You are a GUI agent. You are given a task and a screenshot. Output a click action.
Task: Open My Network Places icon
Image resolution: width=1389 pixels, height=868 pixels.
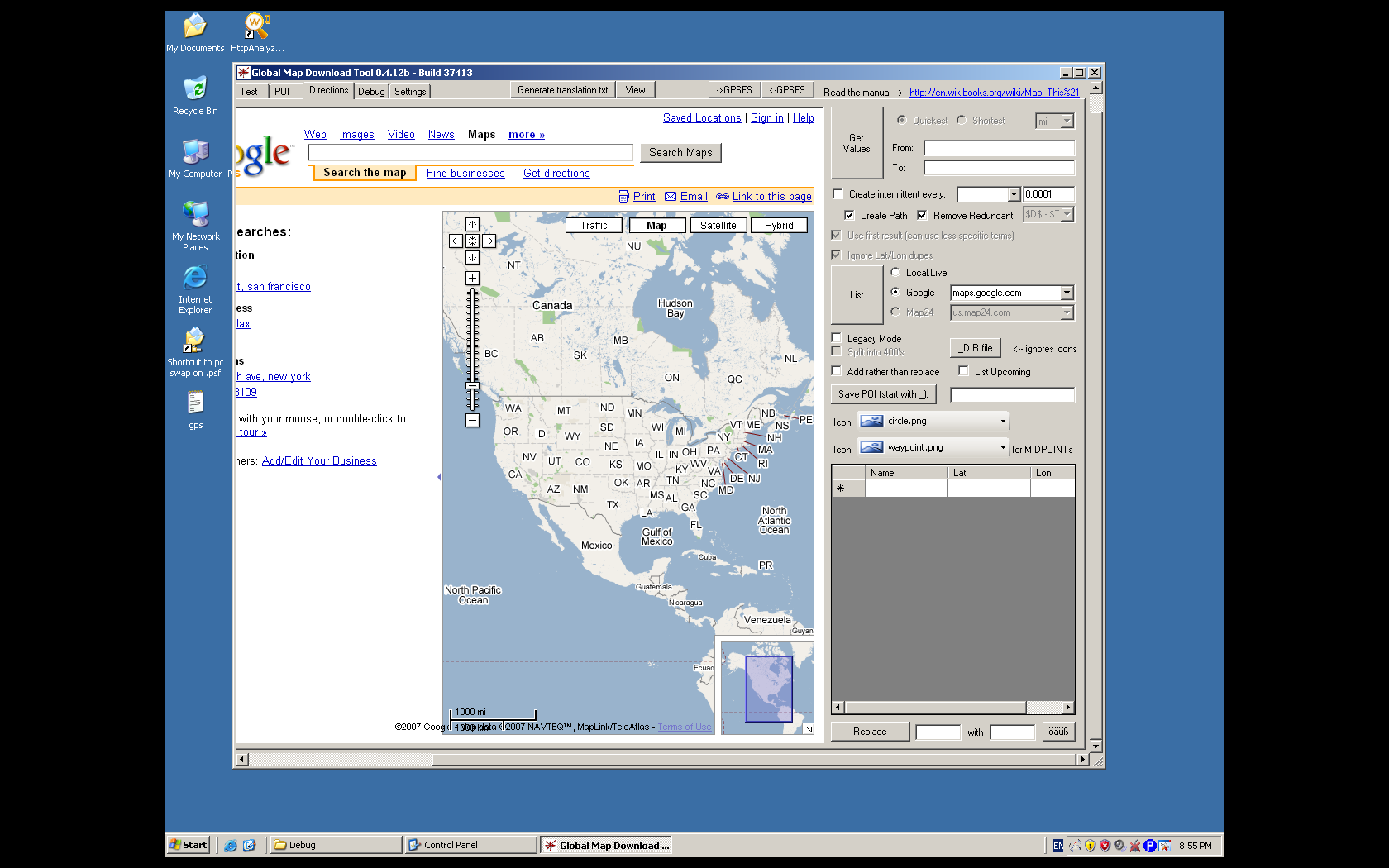pyautogui.click(x=195, y=214)
